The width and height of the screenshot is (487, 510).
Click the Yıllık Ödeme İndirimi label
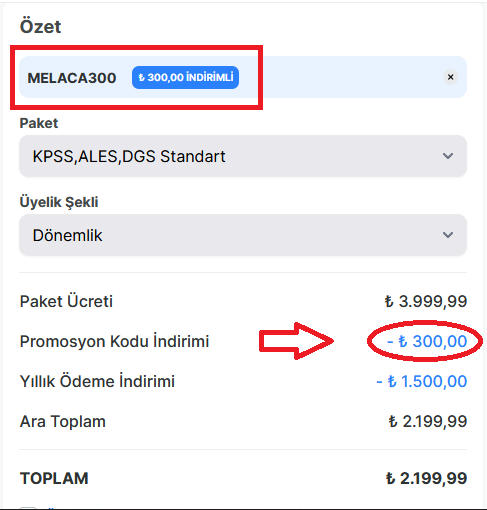(97, 381)
